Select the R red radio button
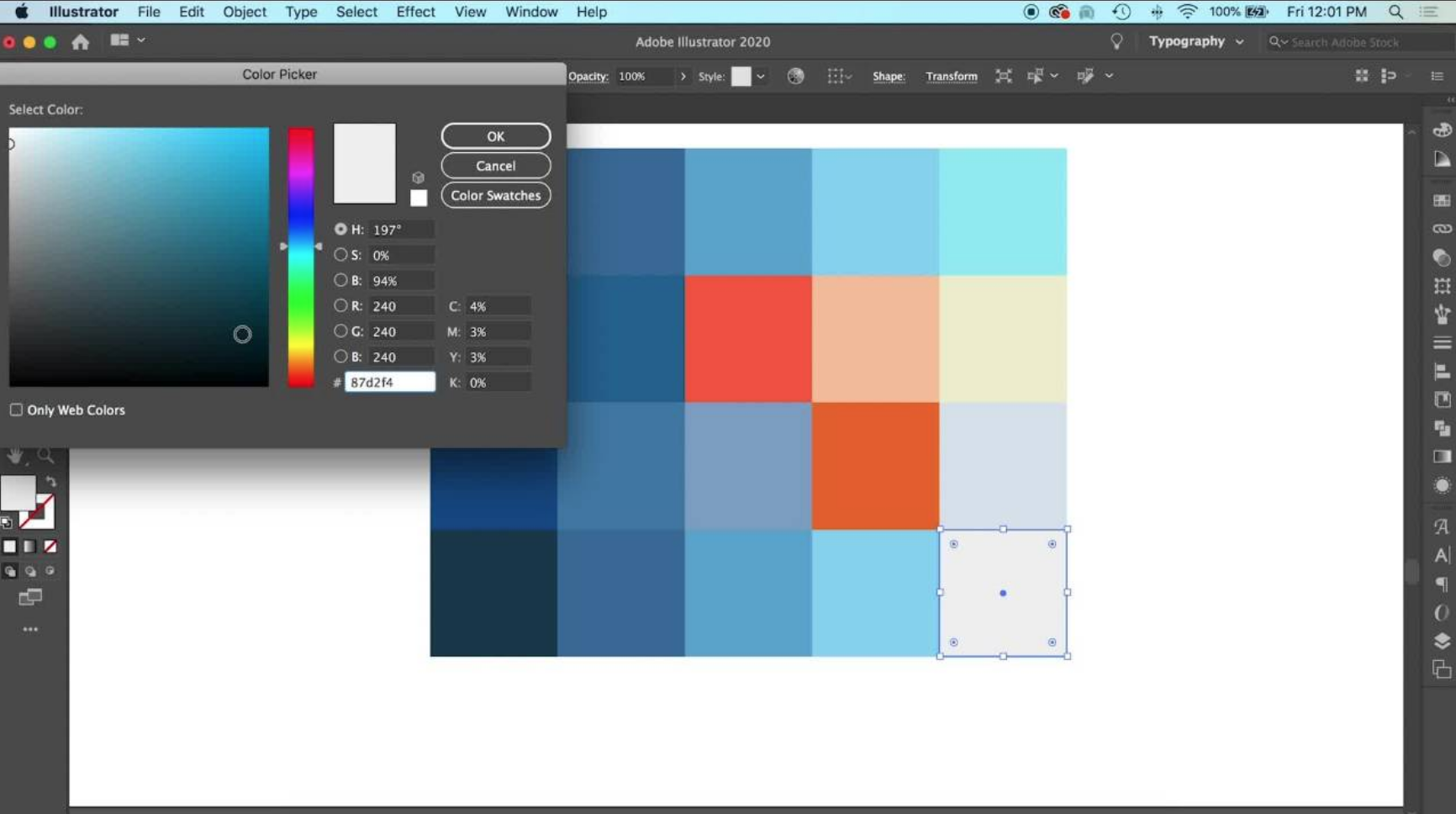The height and width of the screenshot is (814, 1456). click(x=340, y=305)
